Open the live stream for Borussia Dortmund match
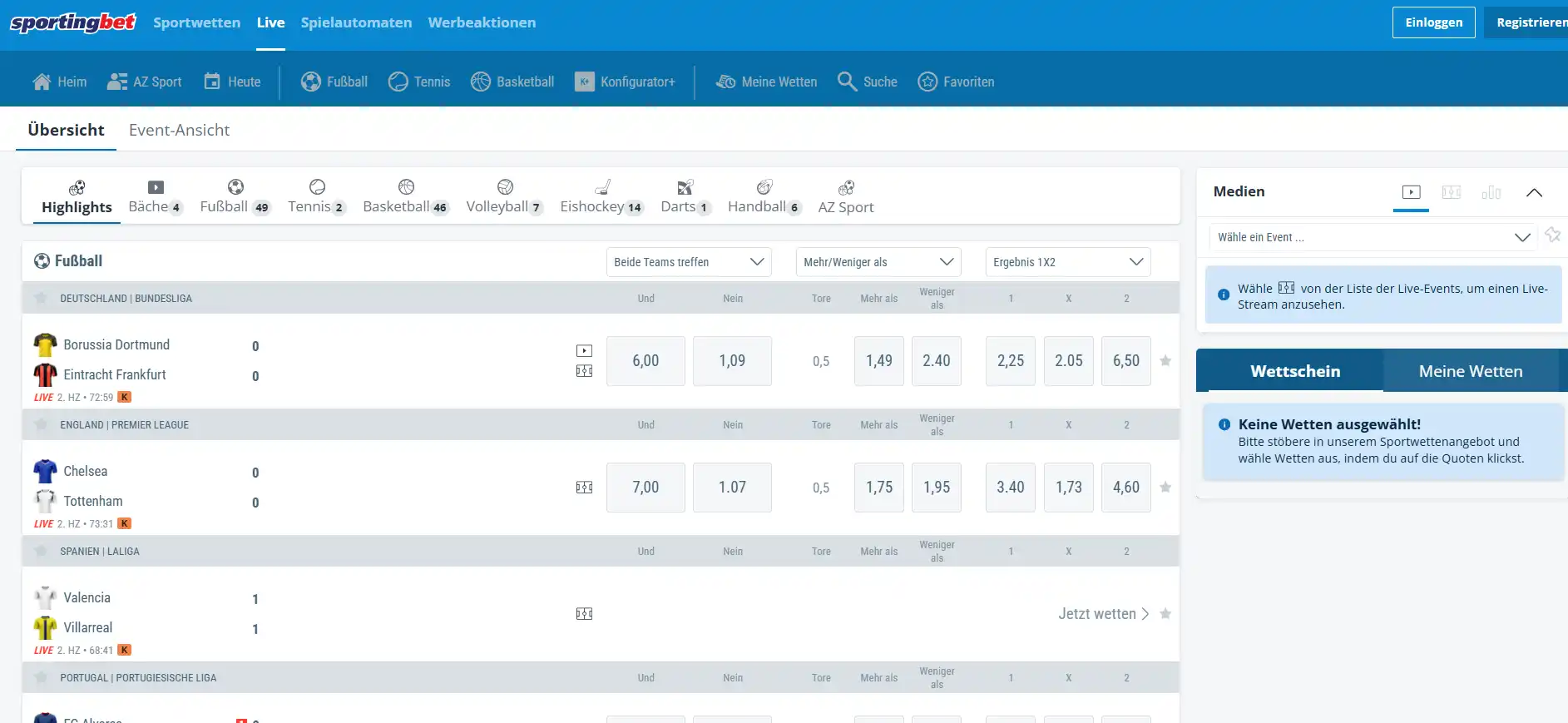Screen dimensions: 1568x723 click(585, 351)
